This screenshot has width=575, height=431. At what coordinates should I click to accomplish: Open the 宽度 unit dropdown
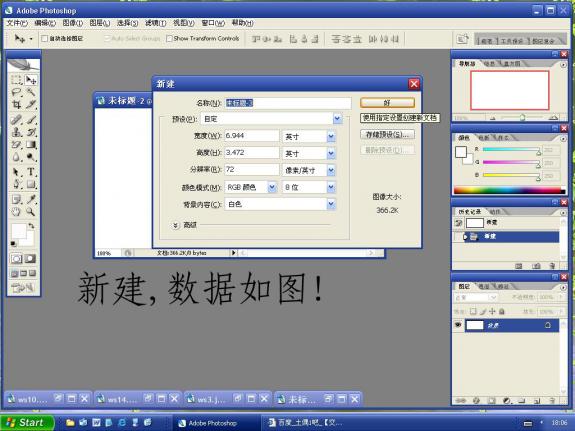click(x=331, y=137)
